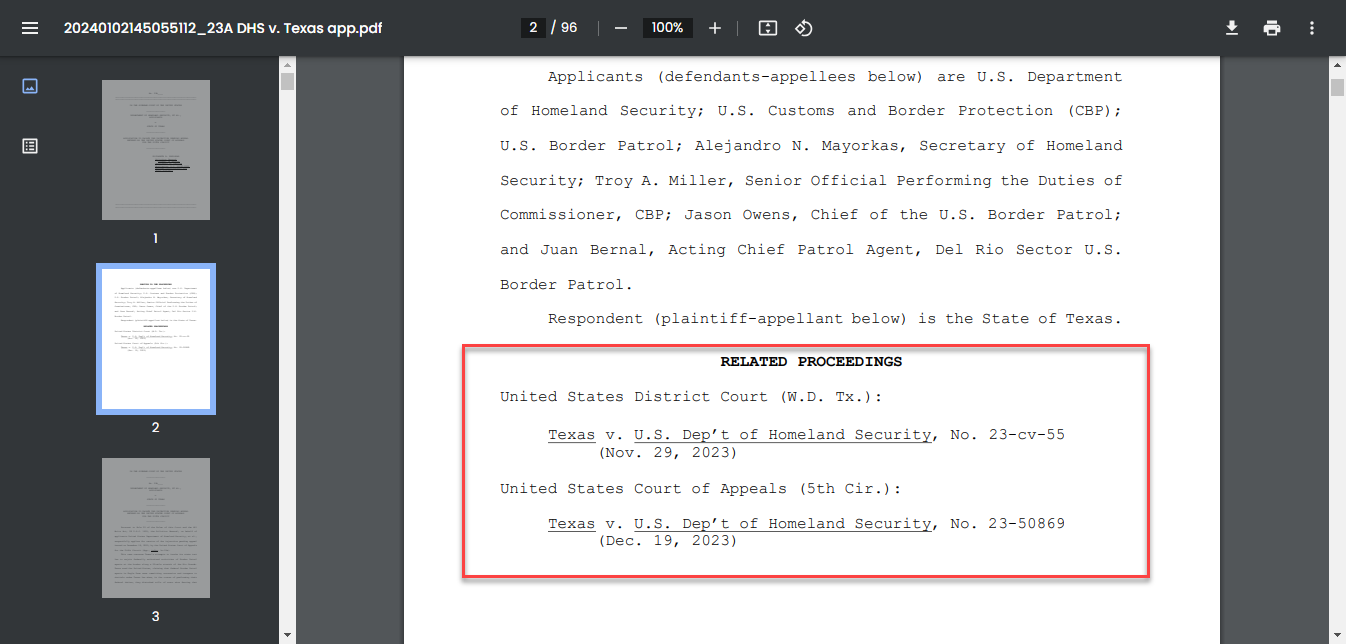Viewport: 1346px width, 644px height.
Task: Open the sidebar hamburger menu
Action: click(x=30, y=28)
